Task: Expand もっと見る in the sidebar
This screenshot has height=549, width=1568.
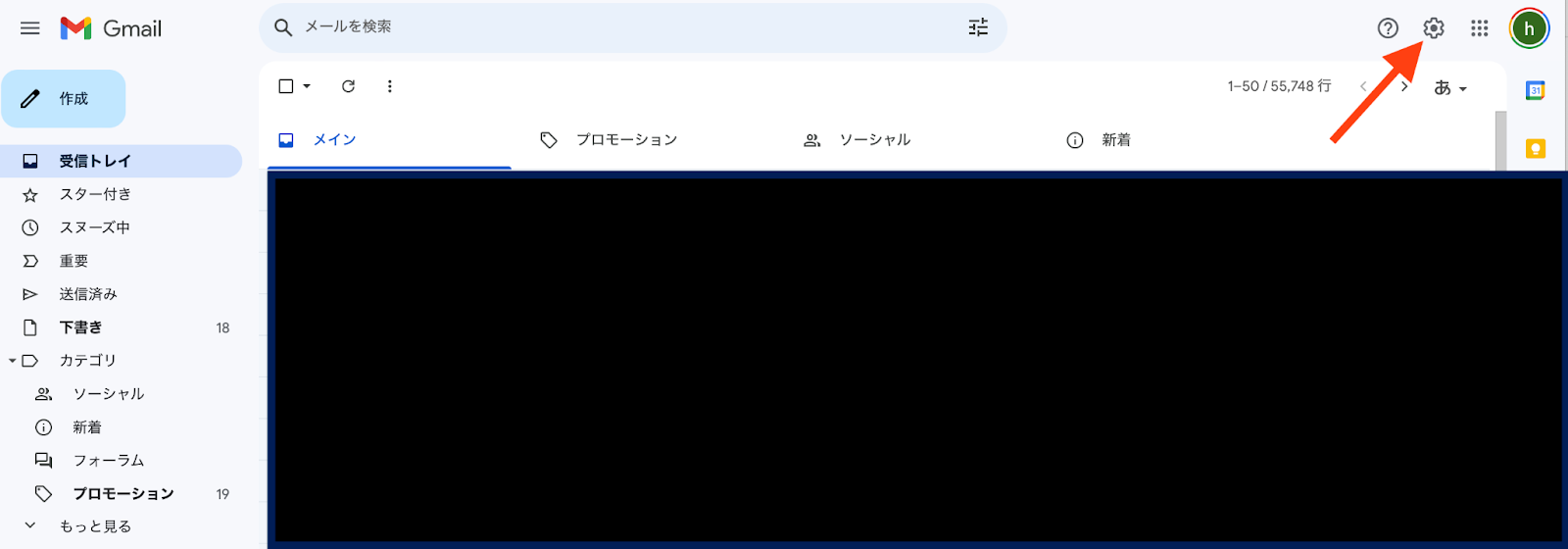Action: (95, 526)
